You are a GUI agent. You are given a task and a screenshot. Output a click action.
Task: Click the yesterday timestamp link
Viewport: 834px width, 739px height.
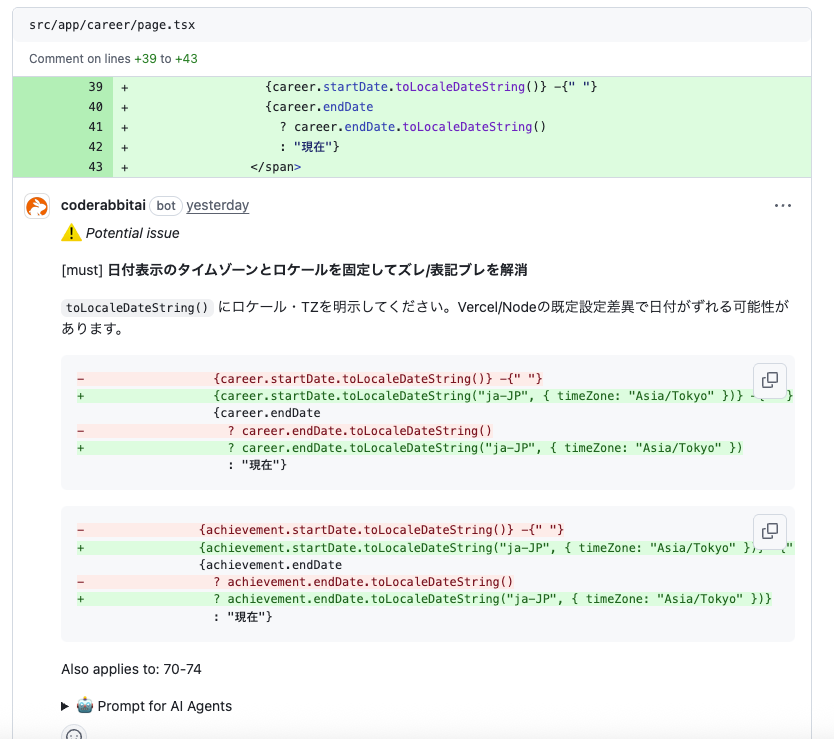point(217,205)
